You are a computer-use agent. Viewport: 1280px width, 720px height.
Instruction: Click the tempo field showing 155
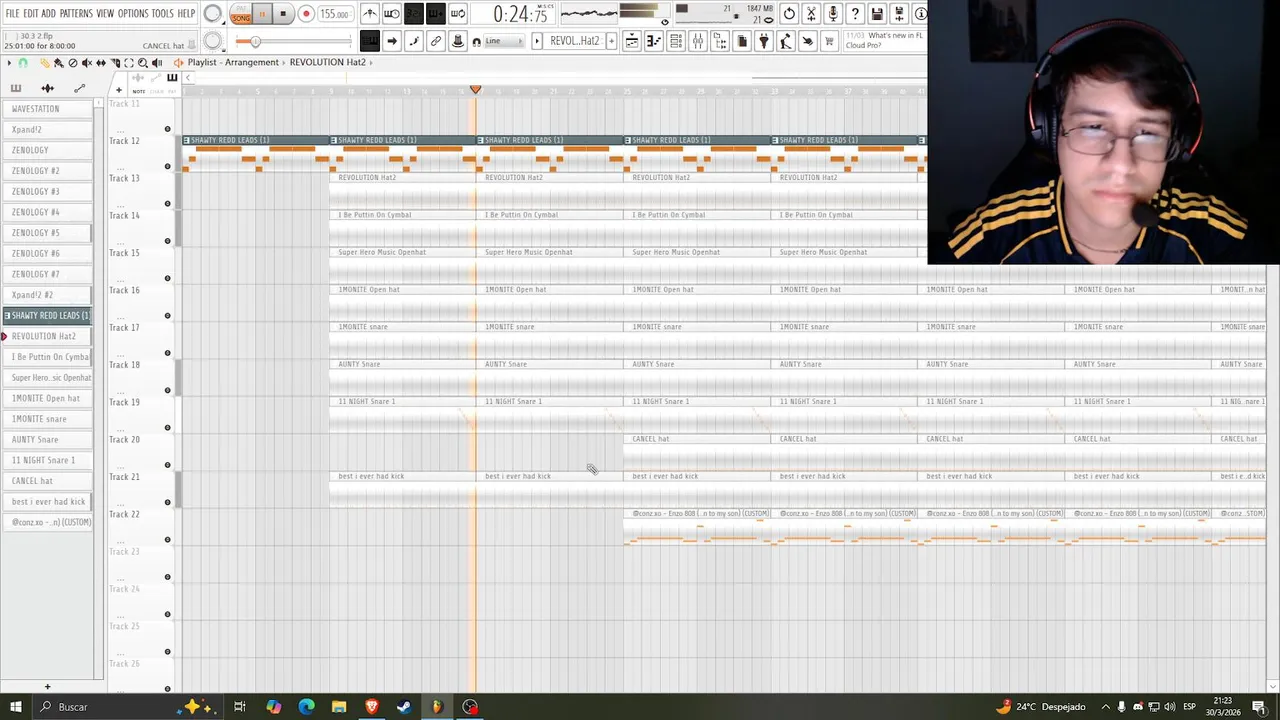coord(335,14)
